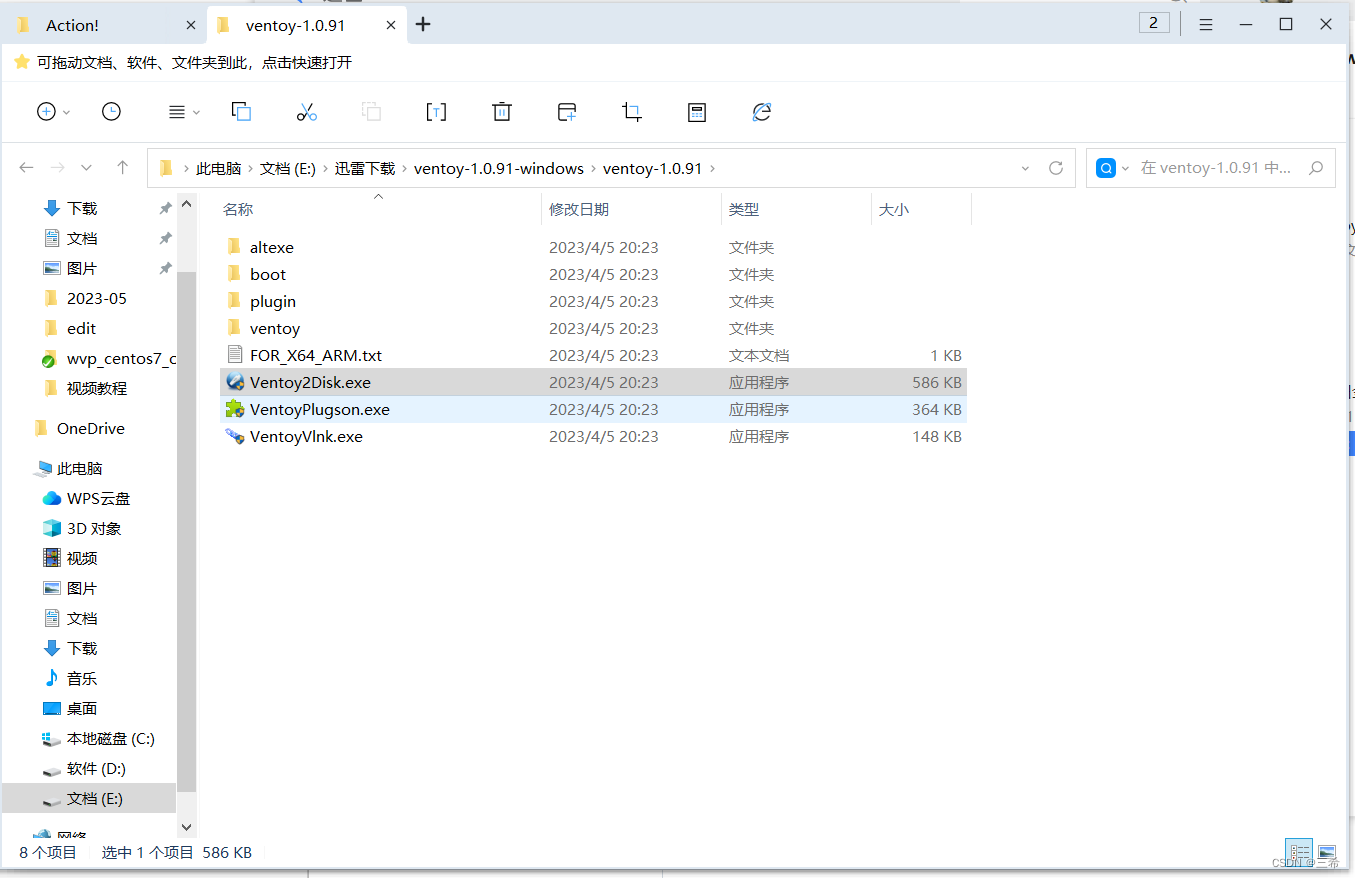Open the recent locations chevron
Screen dimensions: 1355x878
pyautogui.click(x=87, y=168)
